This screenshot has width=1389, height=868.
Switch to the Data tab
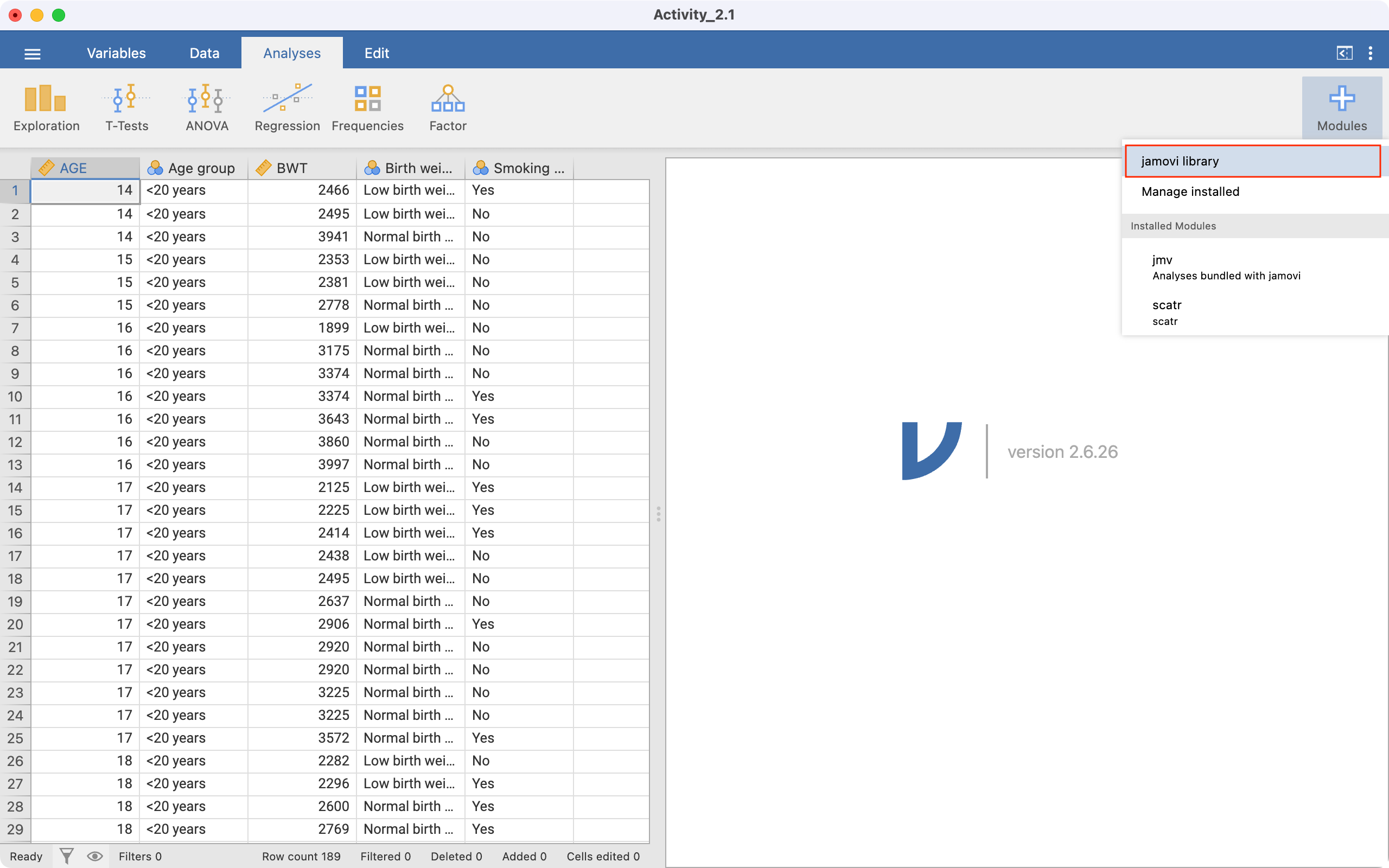pyautogui.click(x=205, y=53)
